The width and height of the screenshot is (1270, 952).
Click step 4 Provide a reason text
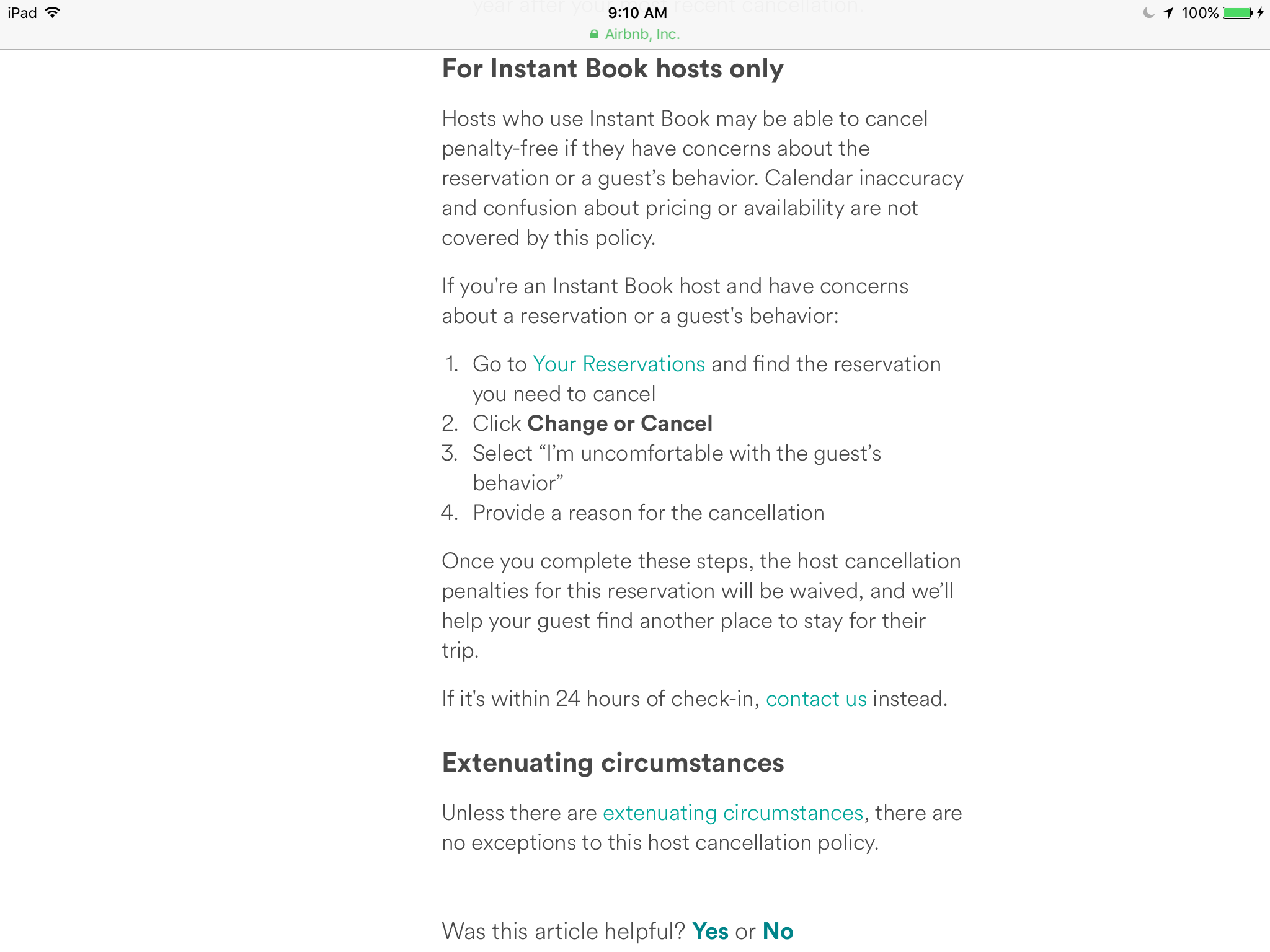648,513
